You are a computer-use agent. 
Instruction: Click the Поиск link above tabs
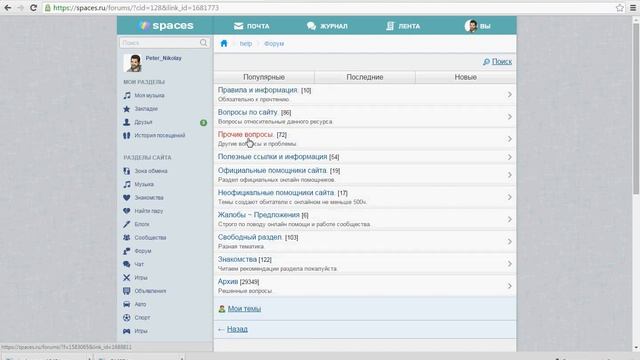(x=502, y=62)
